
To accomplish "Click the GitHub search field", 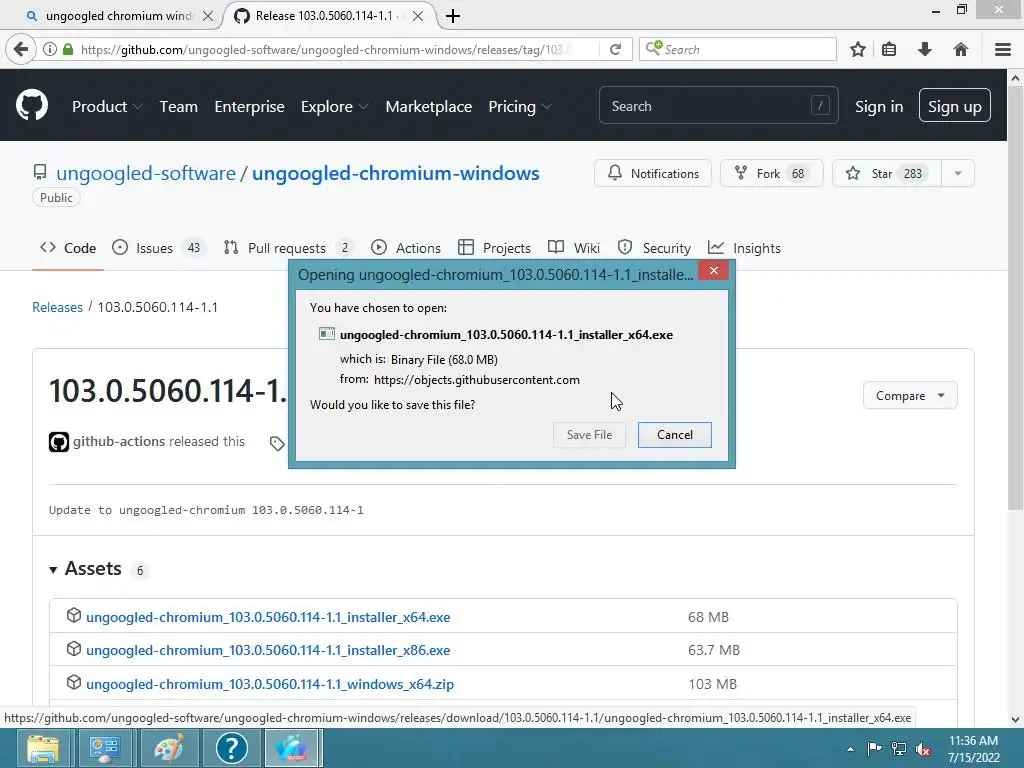I will pos(718,106).
